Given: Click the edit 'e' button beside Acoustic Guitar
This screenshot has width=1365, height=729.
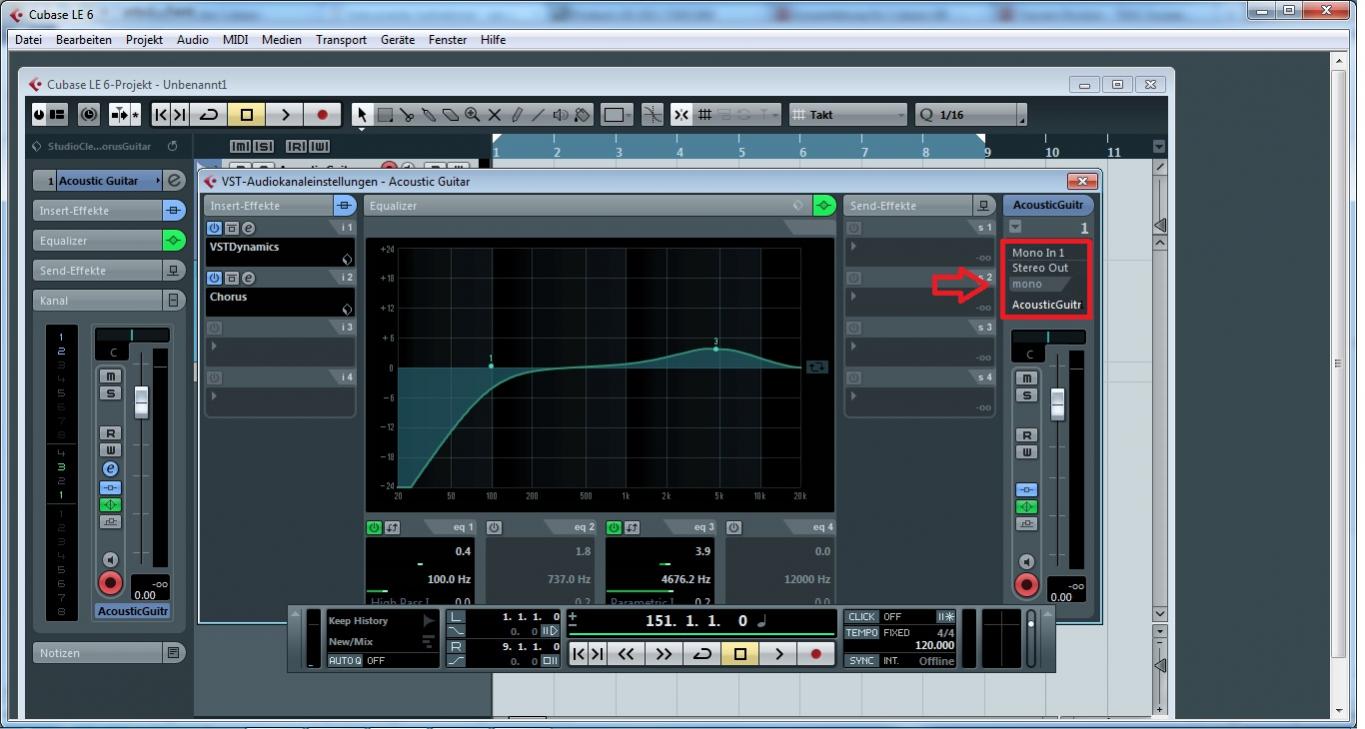Looking at the screenshot, I should click(175, 181).
